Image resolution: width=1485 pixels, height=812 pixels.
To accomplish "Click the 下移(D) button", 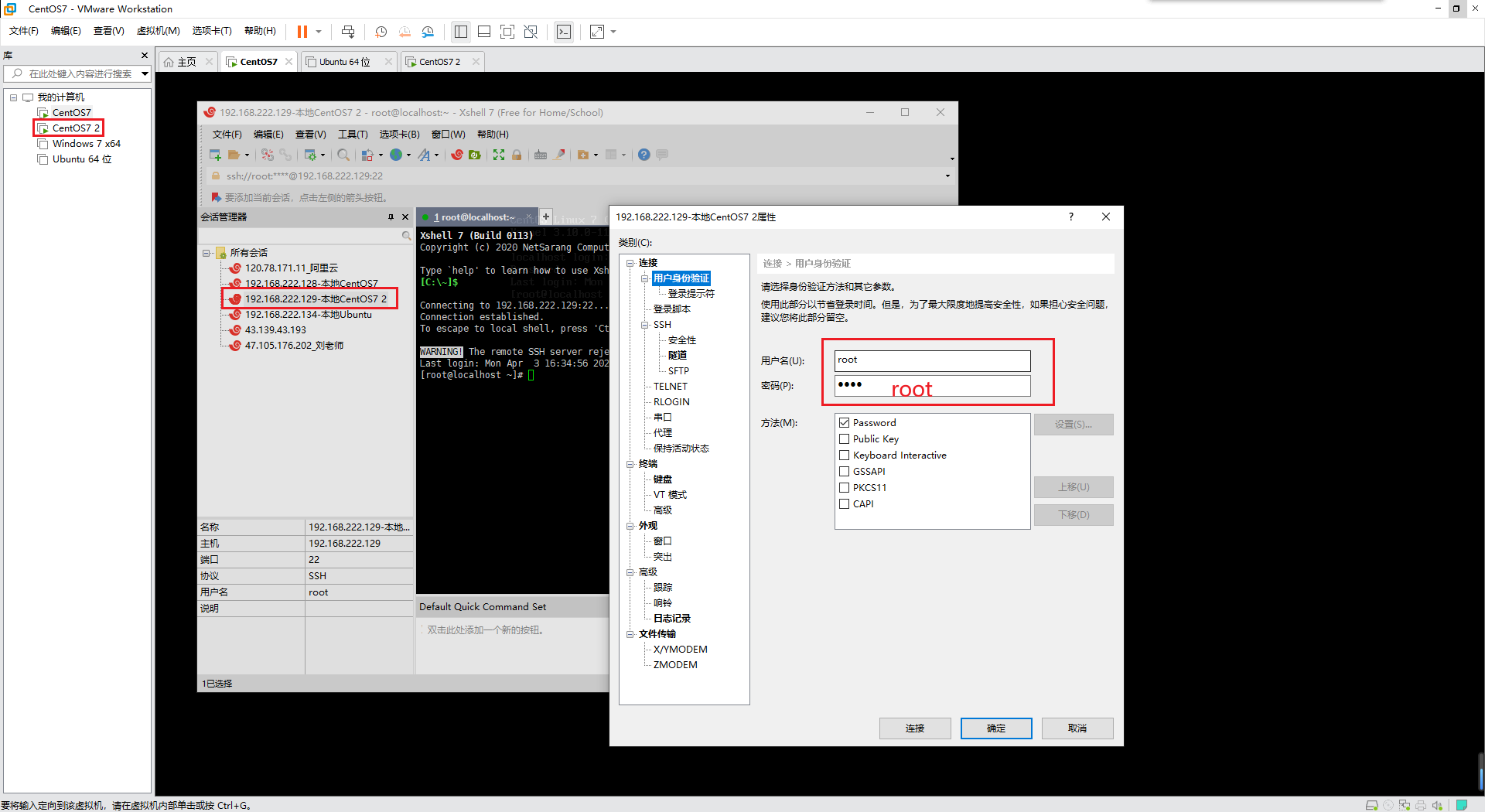I will [x=1074, y=515].
